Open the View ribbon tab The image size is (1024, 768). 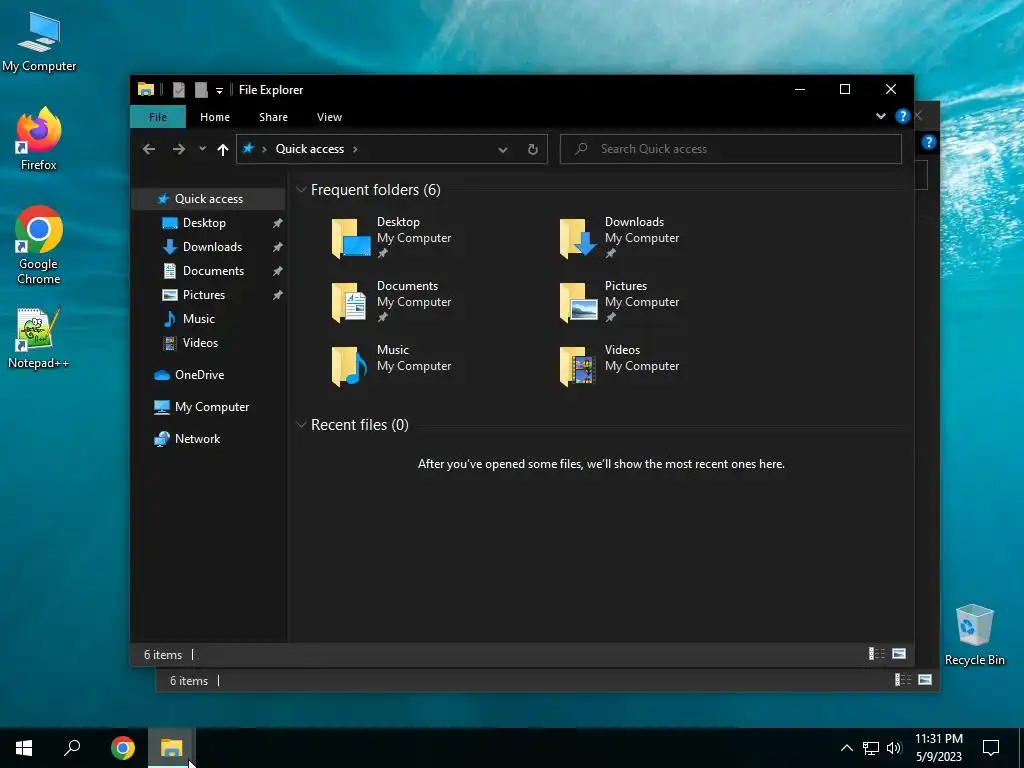[x=329, y=117]
